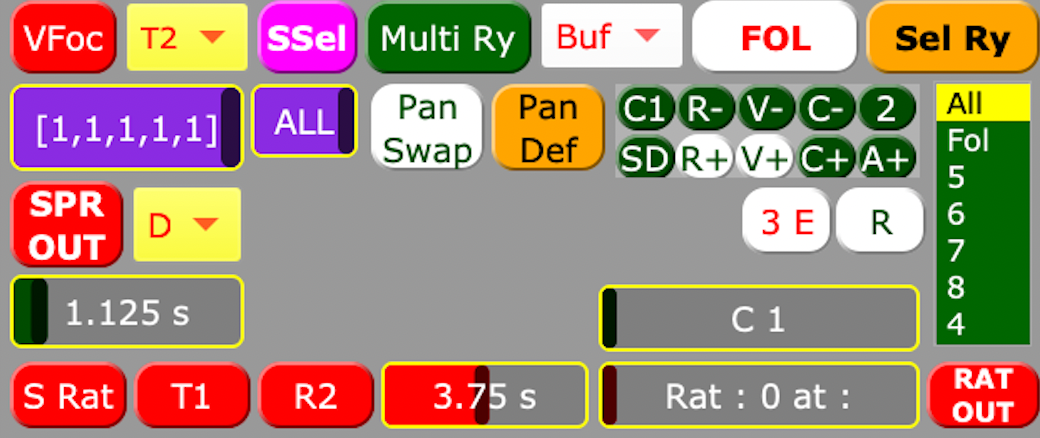
Task: Click the RAT OUT button
Action: point(984,396)
